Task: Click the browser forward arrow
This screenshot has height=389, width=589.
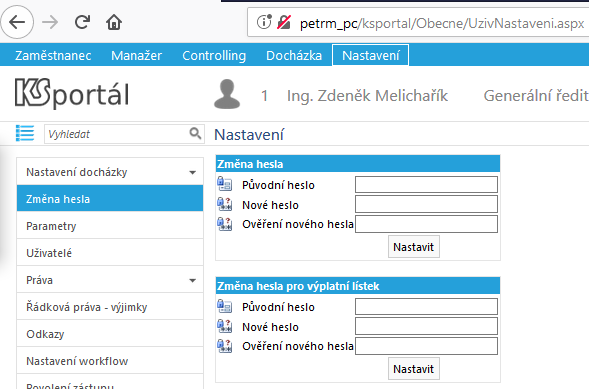Action: [x=50, y=23]
